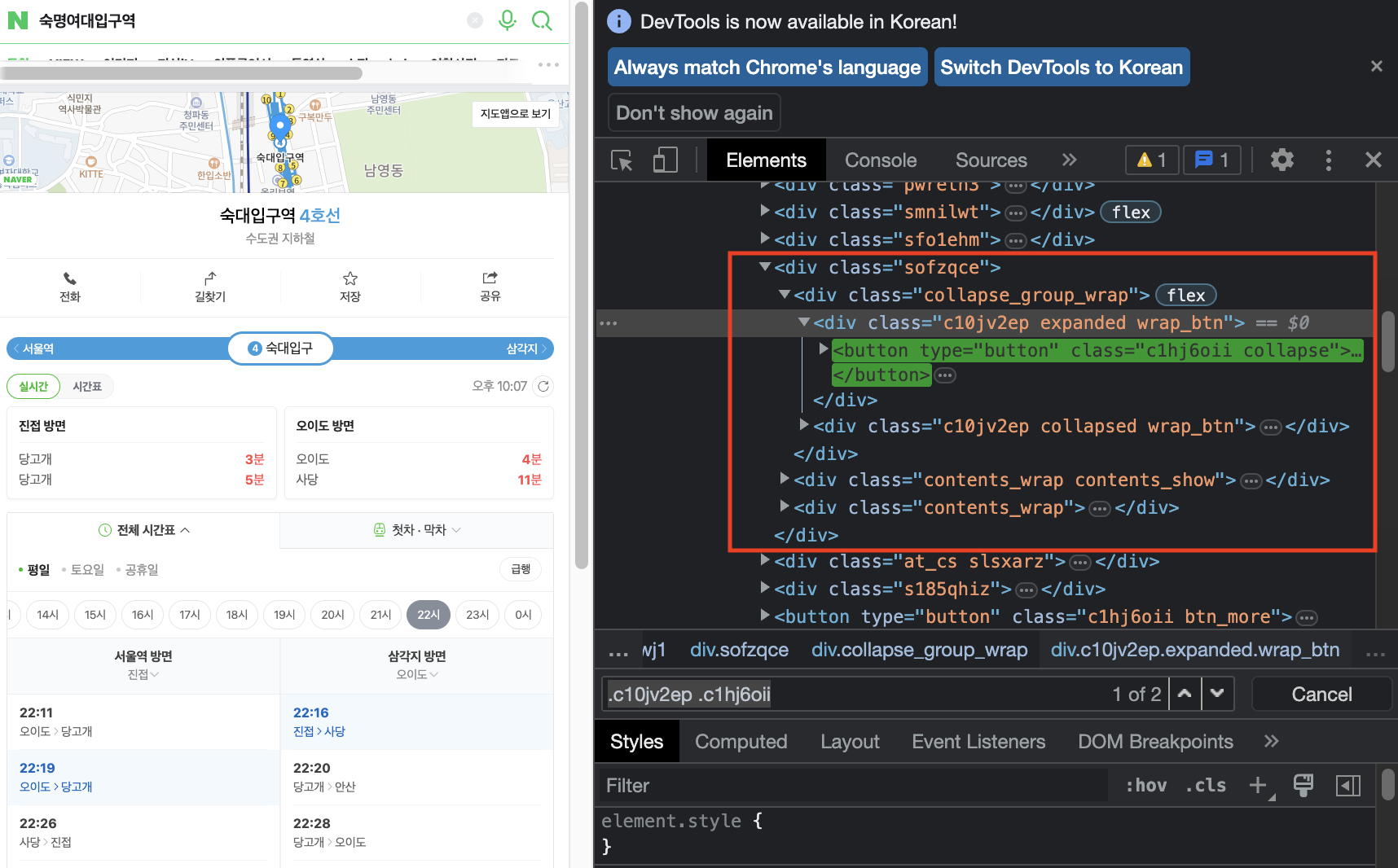The width and height of the screenshot is (1398, 868).
Task: Clear the search query with the X icon
Action: [x=475, y=20]
